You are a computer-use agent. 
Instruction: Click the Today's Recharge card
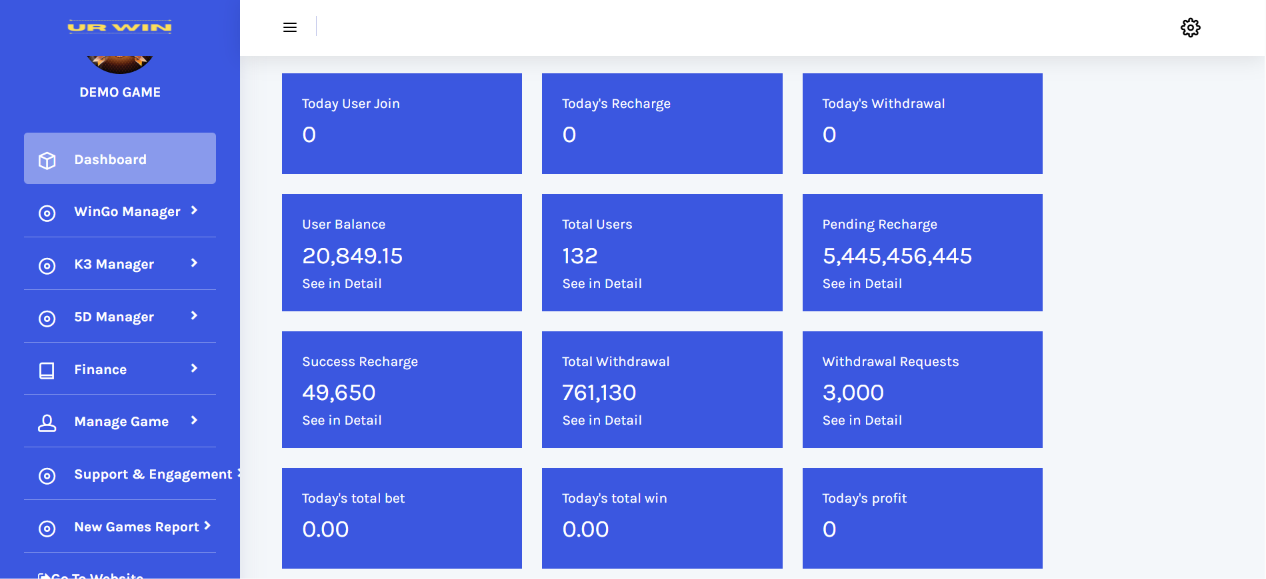click(x=662, y=123)
